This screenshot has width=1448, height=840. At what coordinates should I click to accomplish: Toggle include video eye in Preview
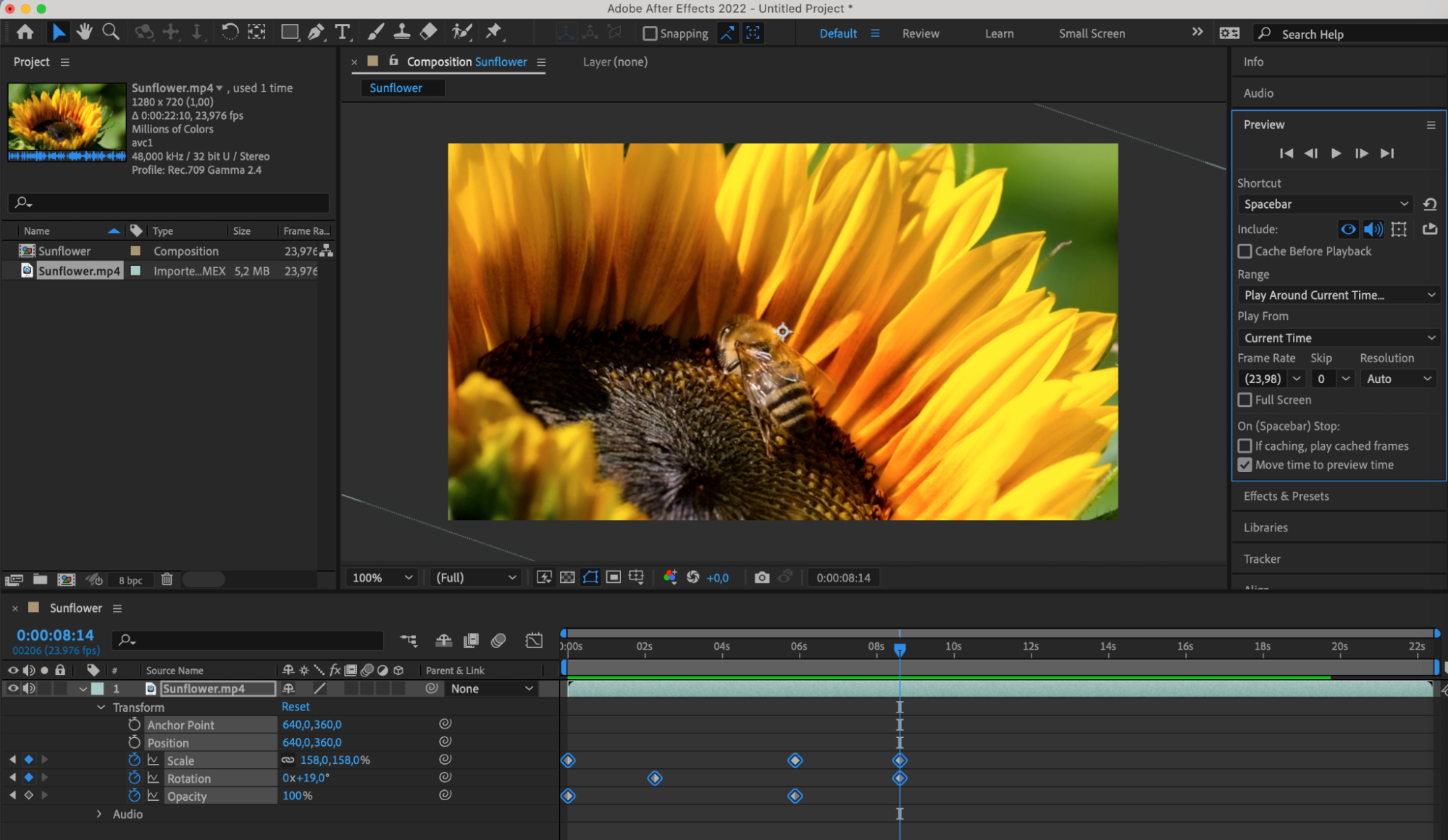tap(1347, 230)
